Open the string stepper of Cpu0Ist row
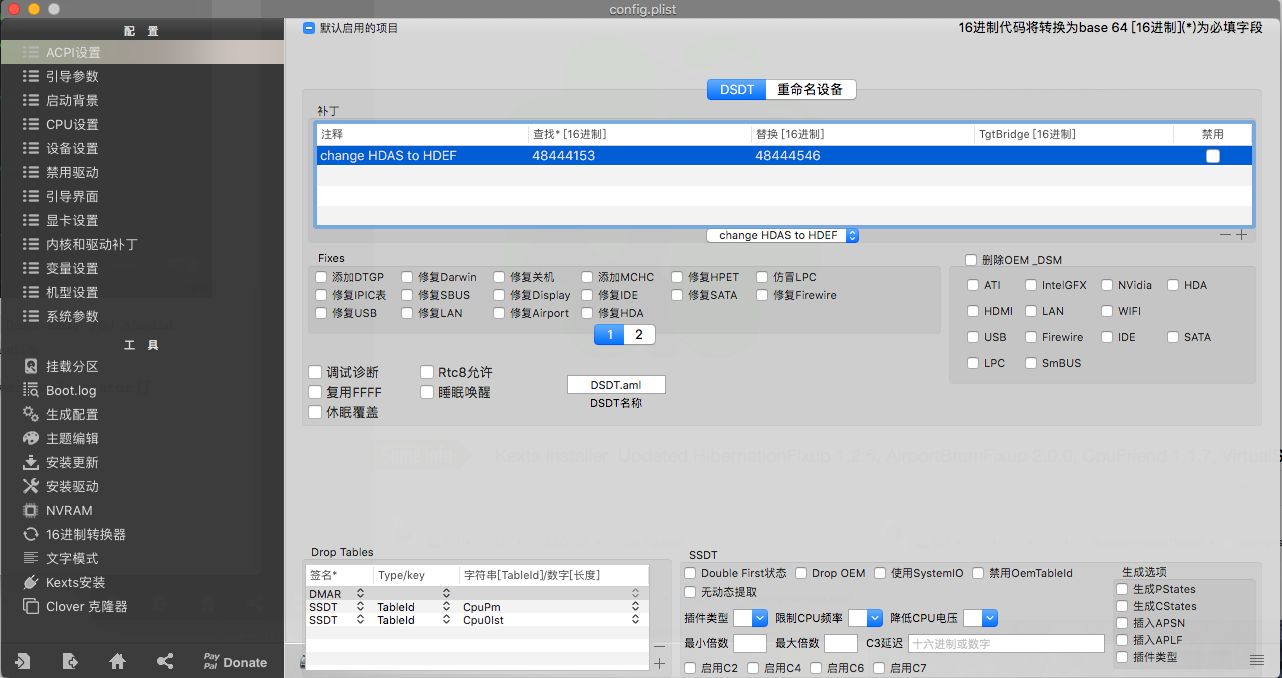 (x=634, y=620)
